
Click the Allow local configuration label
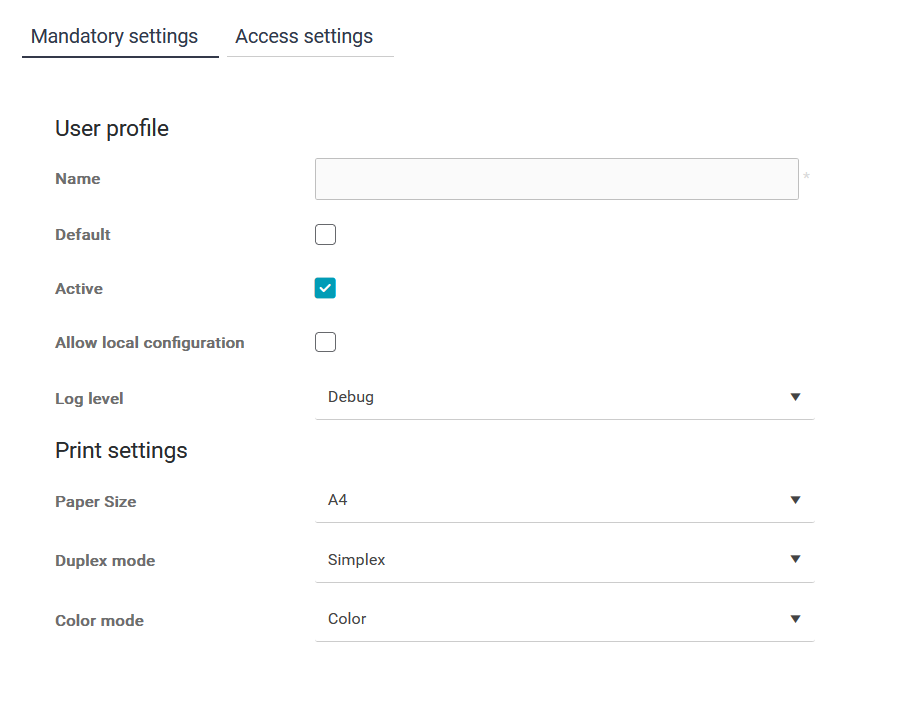pos(150,343)
